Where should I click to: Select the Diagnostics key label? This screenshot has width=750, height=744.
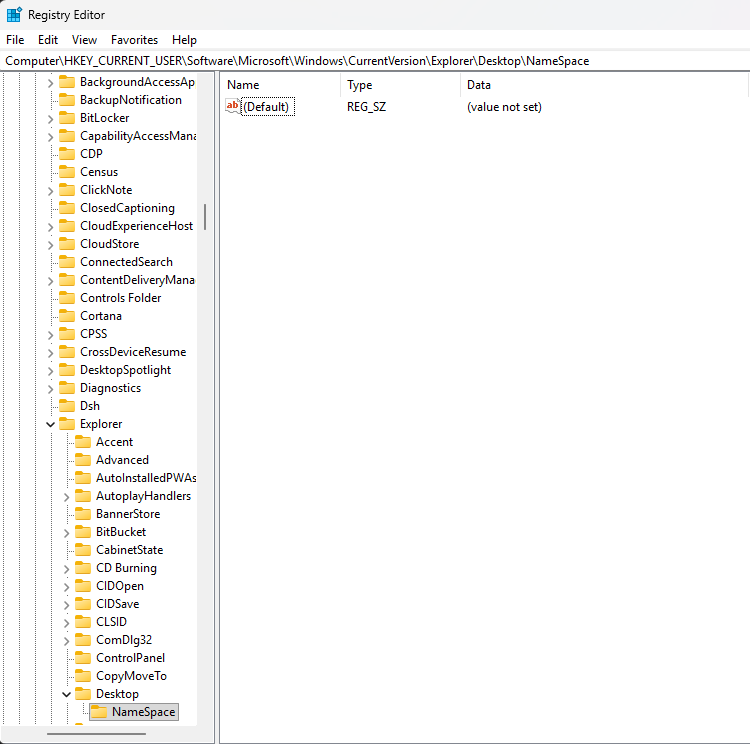coord(110,388)
